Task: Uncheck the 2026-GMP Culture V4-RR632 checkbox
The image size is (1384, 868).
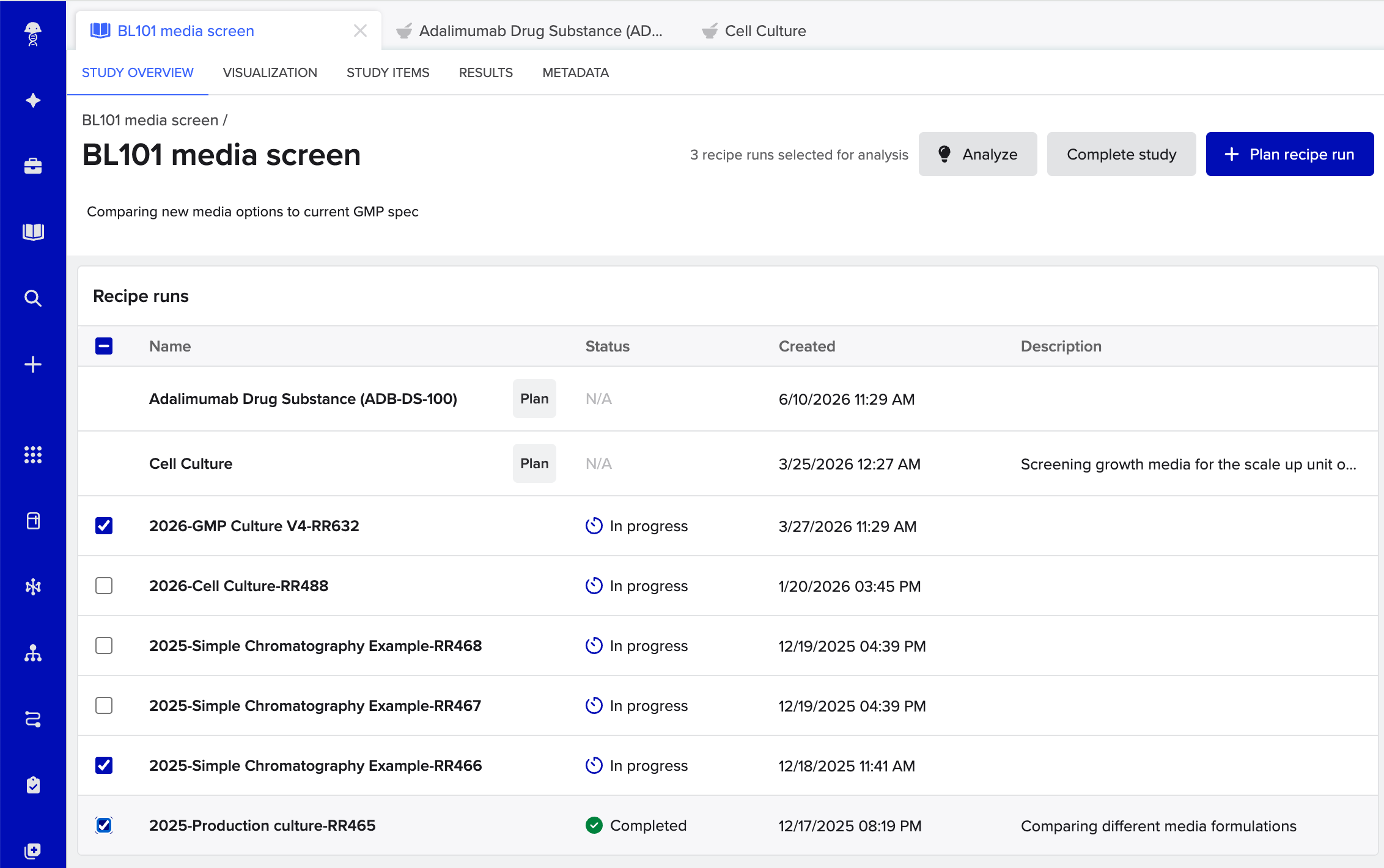Action: pyautogui.click(x=104, y=526)
